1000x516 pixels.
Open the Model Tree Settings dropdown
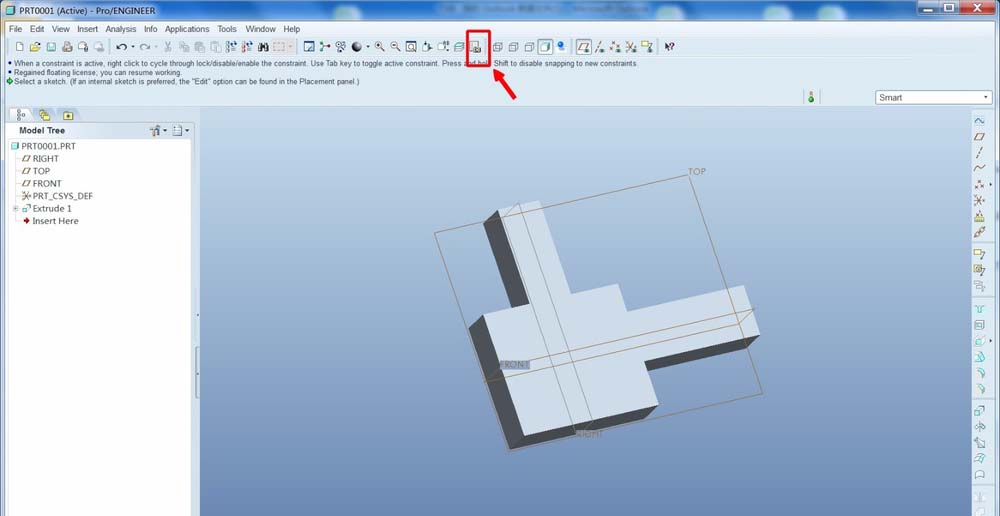(x=180, y=131)
